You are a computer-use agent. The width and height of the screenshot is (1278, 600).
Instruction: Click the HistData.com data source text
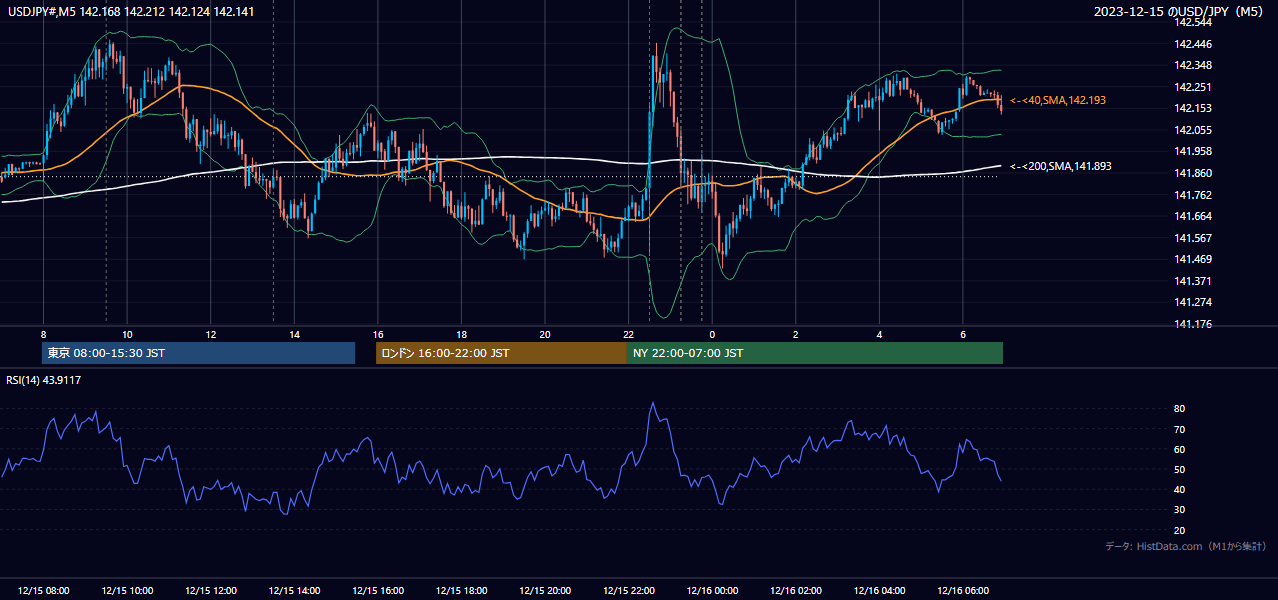coord(1186,546)
